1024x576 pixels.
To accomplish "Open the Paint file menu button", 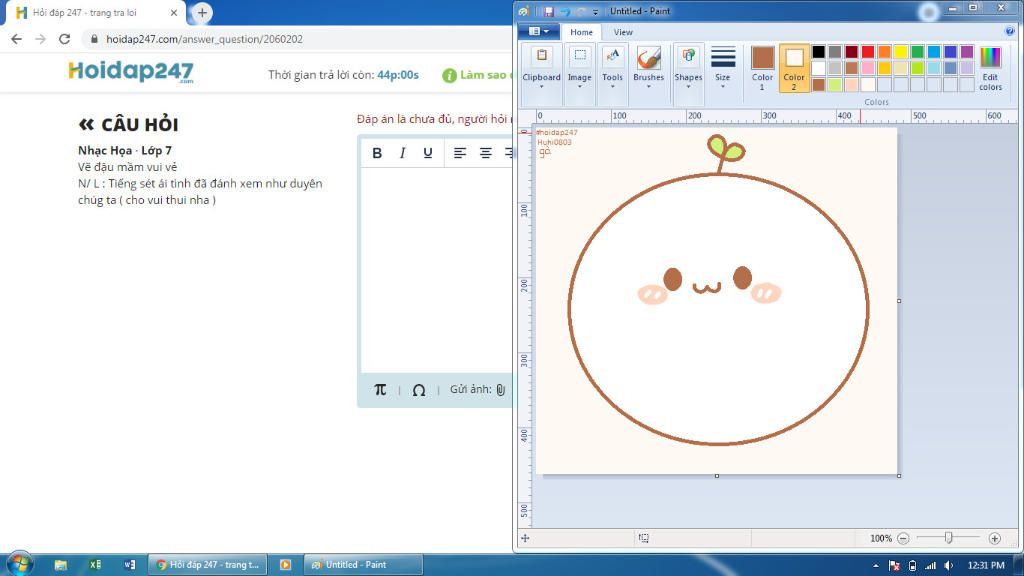I will pyautogui.click(x=539, y=31).
